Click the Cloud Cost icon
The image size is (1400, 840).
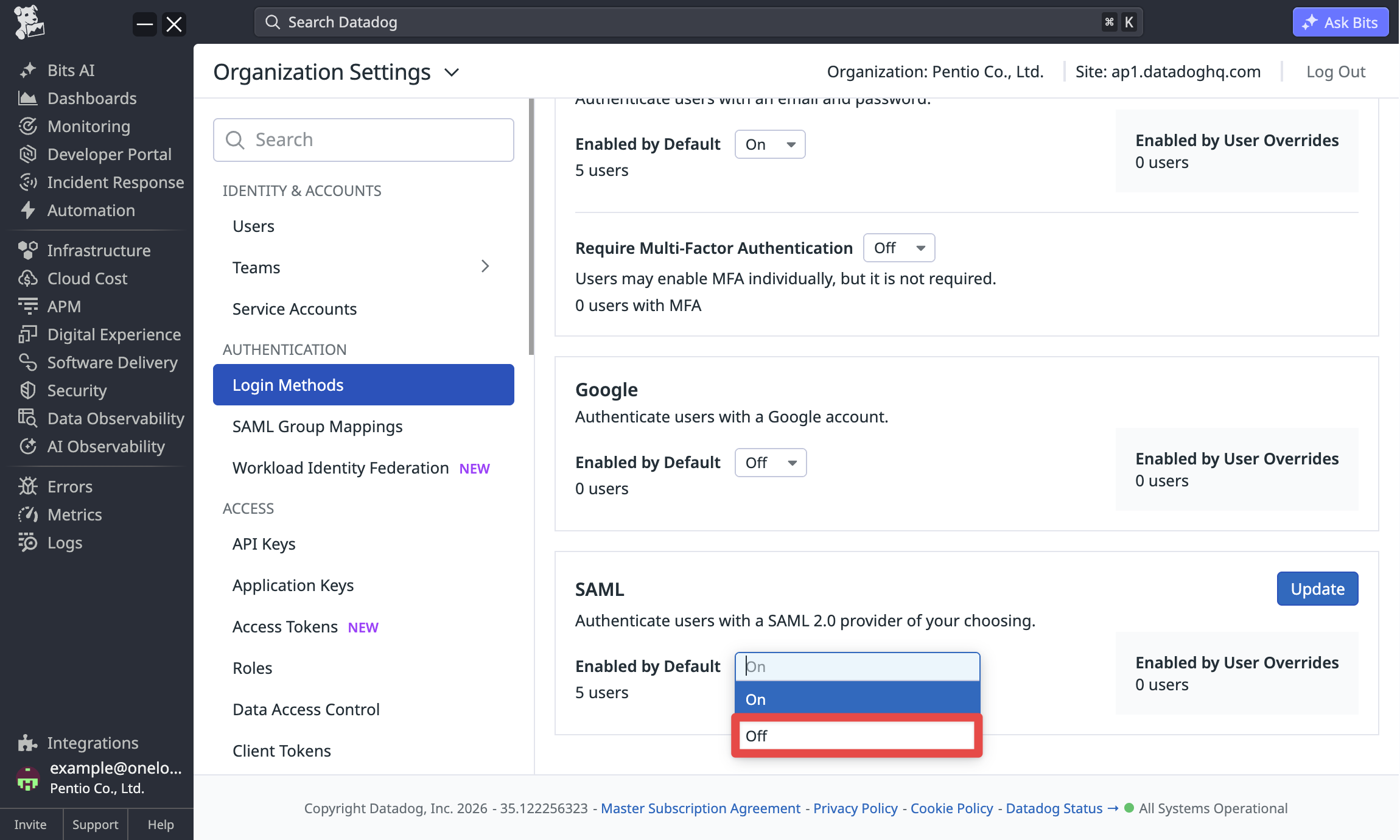(27, 278)
